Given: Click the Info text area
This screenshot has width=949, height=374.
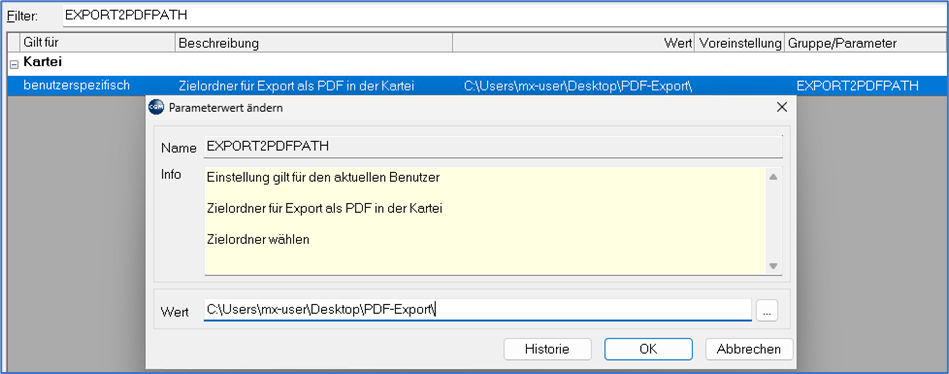Looking at the screenshot, I should pos(485,221).
